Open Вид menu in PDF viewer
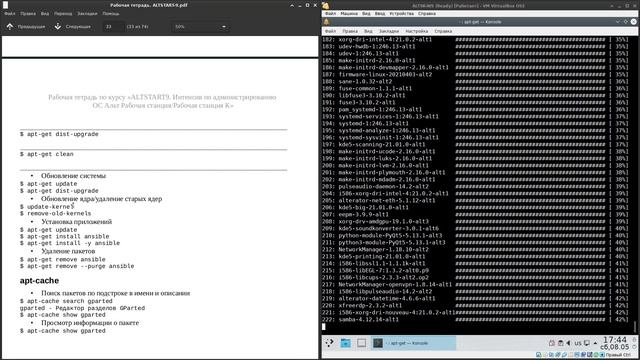 [x=45, y=13]
